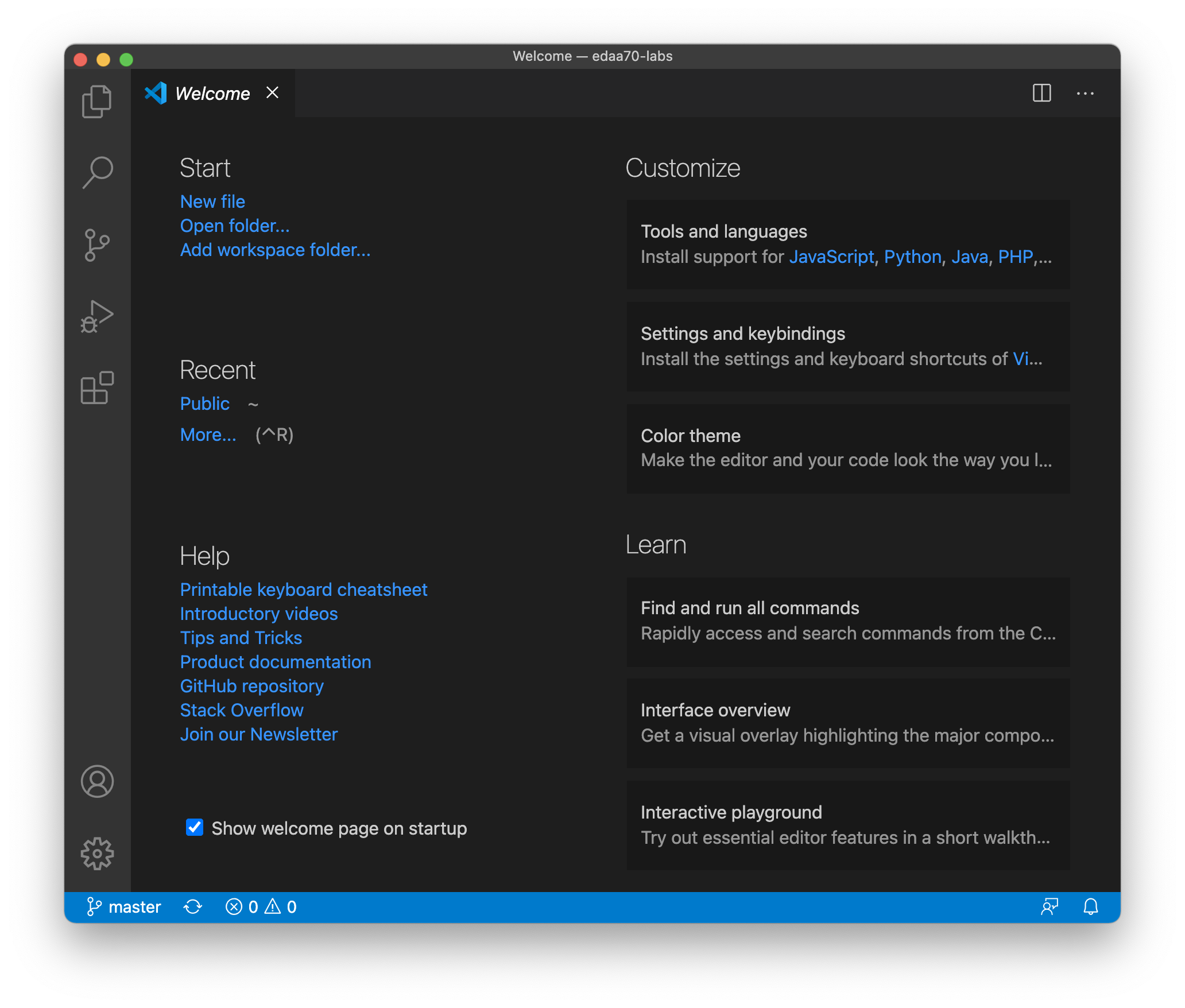Open Stack Overflow link
This screenshot has width=1185, height=1008.
coord(242,710)
